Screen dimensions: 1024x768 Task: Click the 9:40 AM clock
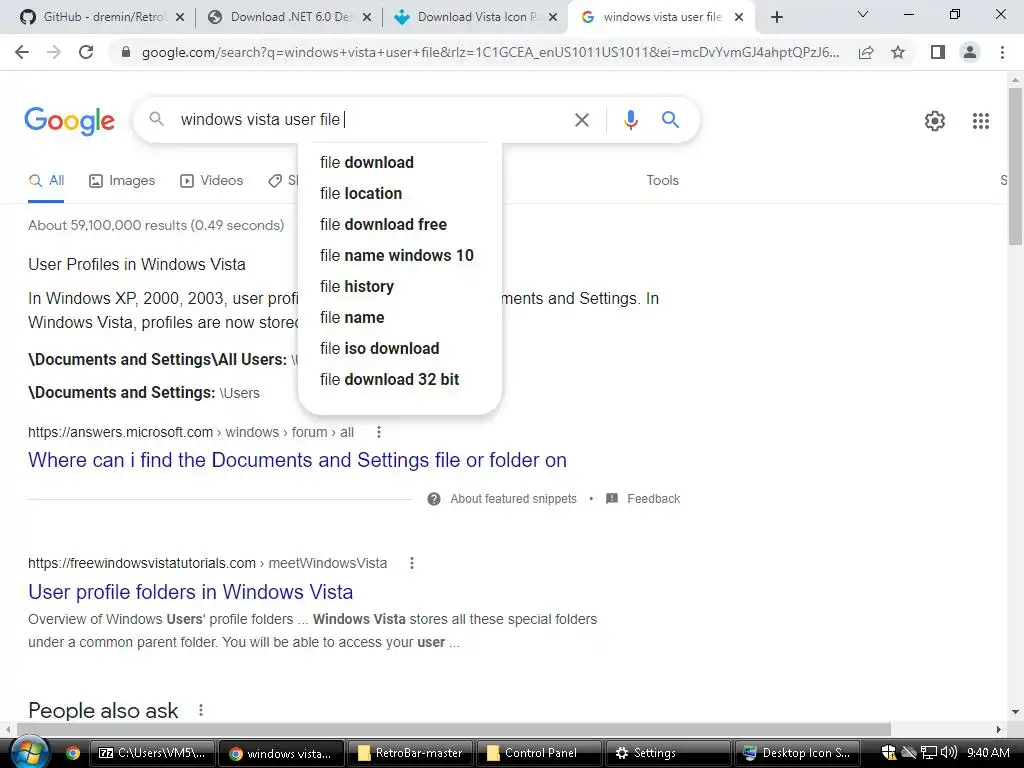987,753
